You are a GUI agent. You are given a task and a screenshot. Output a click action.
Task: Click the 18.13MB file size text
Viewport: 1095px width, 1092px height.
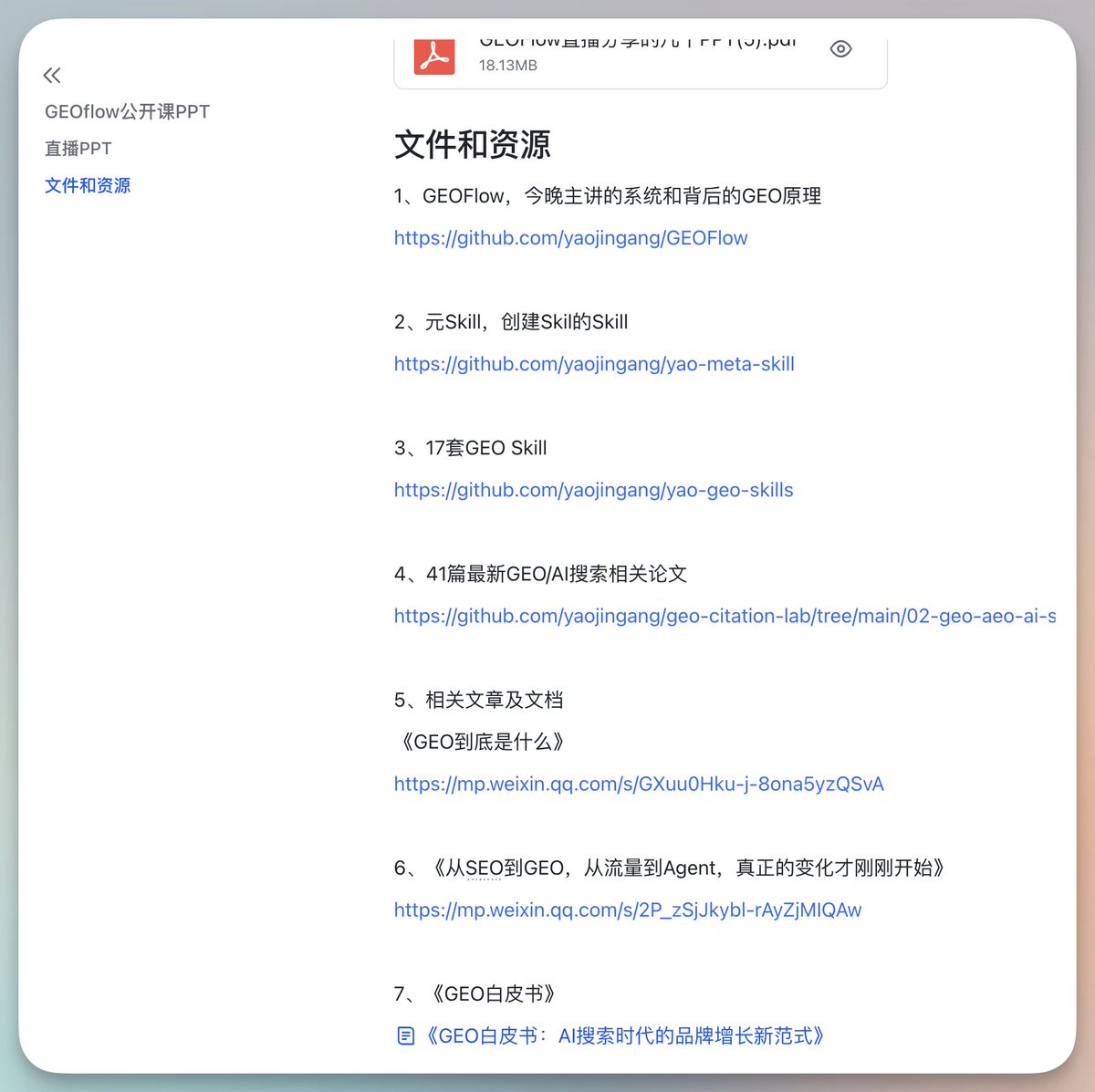tap(508, 66)
